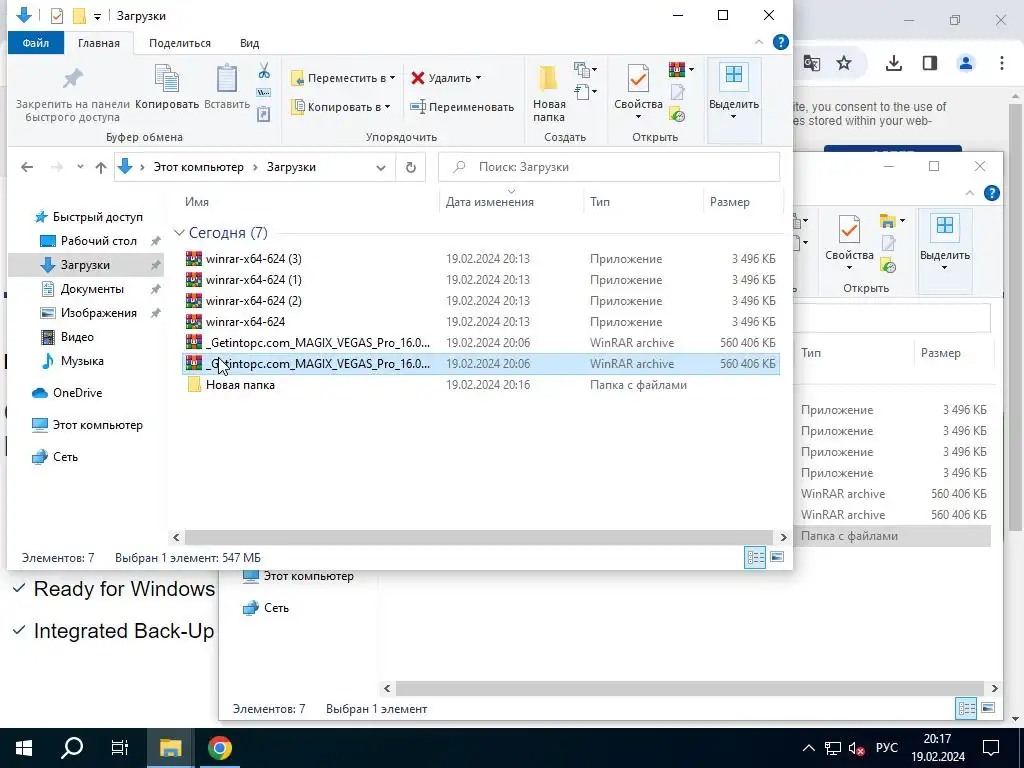Click the quick access Properties checkmark icon
The width and height of the screenshot is (1024, 768).
tap(57, 15)
